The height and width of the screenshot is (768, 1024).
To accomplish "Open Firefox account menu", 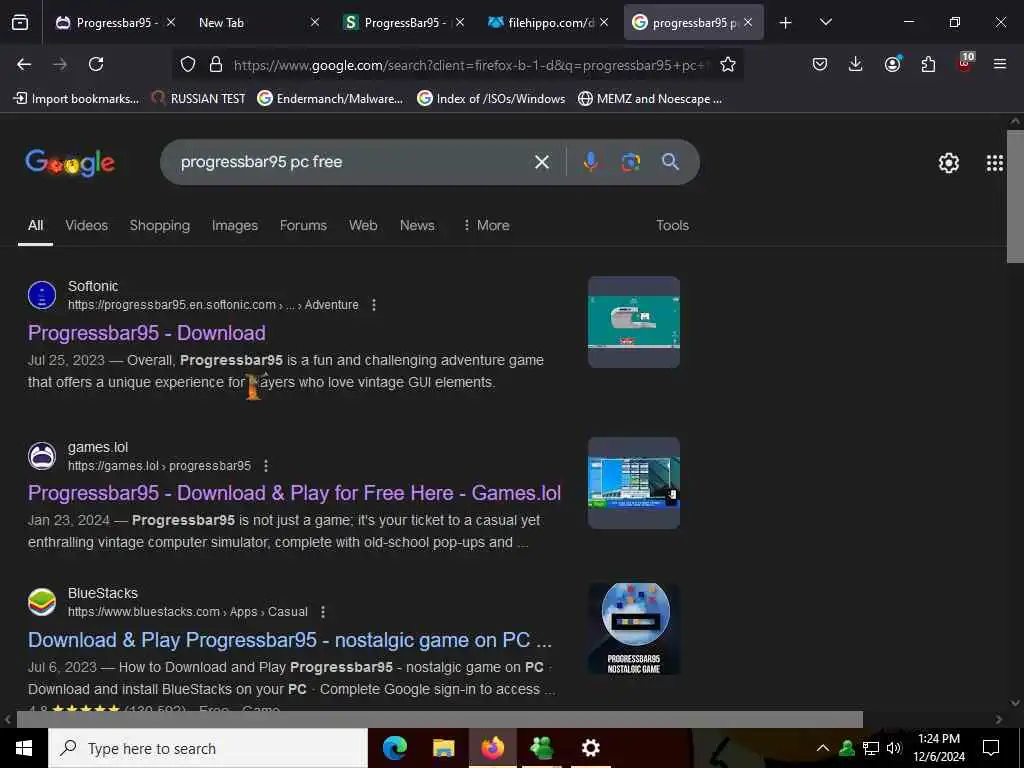I will (892, 64).
